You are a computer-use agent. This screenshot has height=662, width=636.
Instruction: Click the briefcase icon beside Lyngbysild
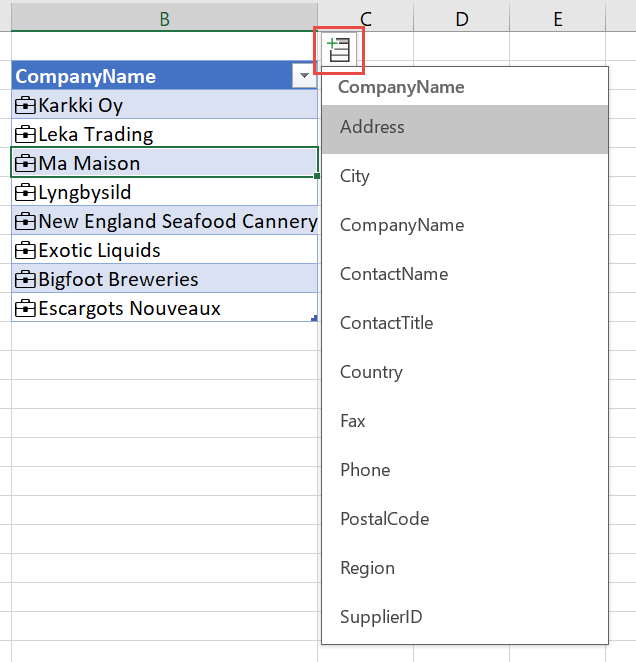25,193
